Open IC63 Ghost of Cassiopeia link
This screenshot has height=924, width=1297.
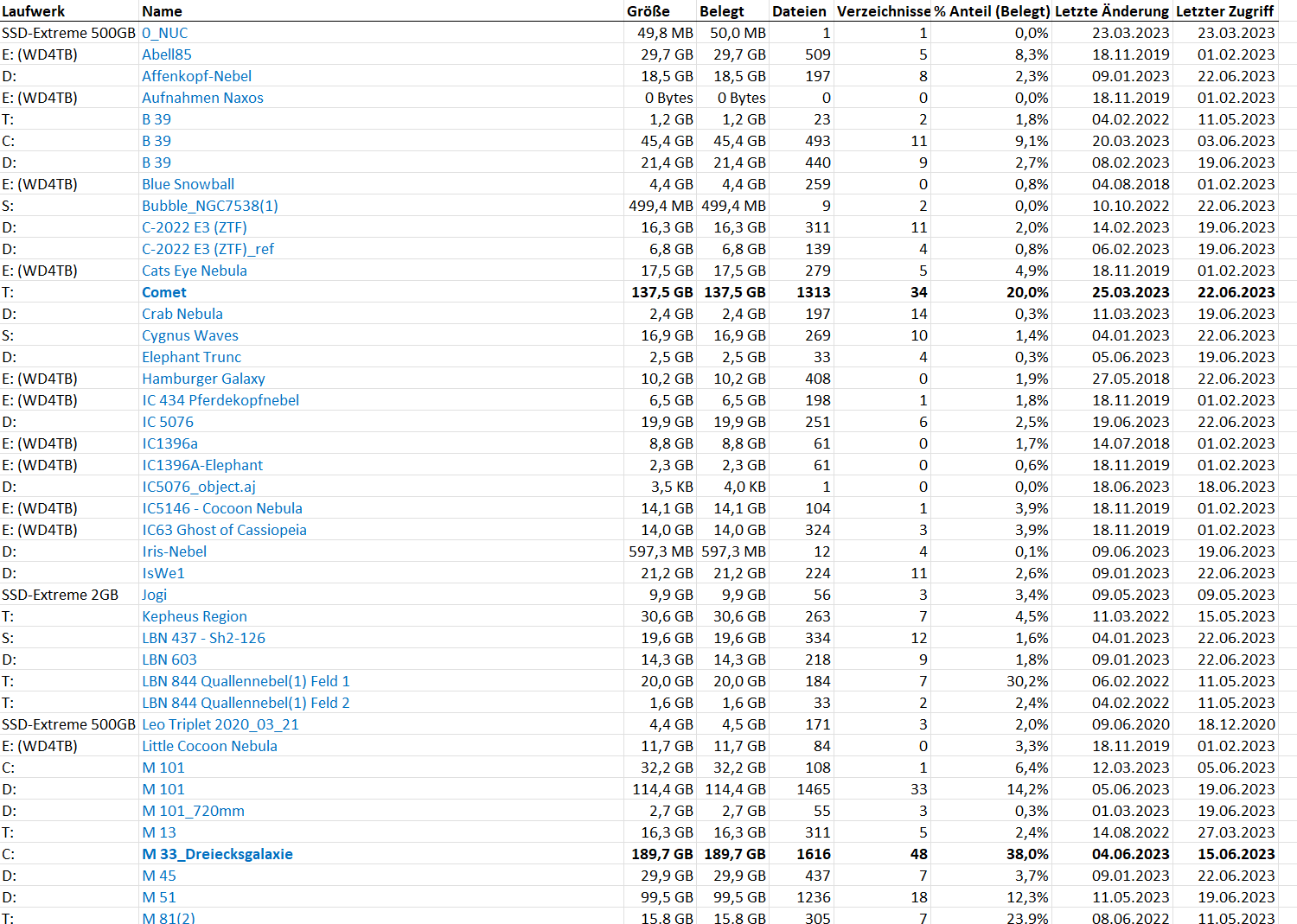click(224, 530)
